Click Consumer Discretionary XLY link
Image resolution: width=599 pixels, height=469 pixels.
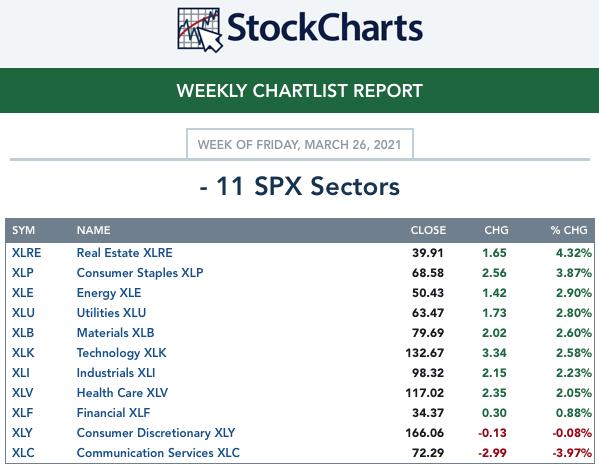156,433
